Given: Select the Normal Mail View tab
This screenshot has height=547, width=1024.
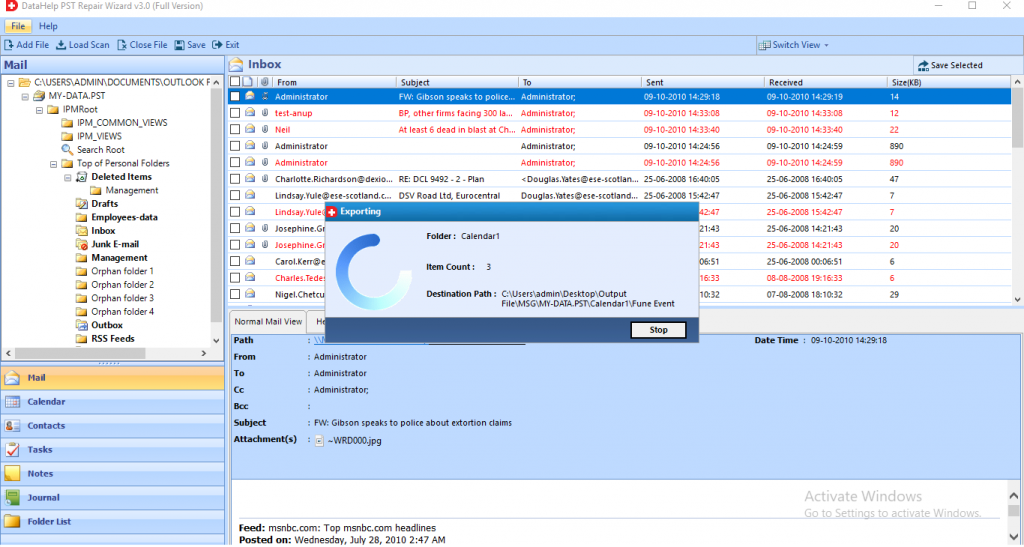Looking at the screenshot, I should pos(268,322).
